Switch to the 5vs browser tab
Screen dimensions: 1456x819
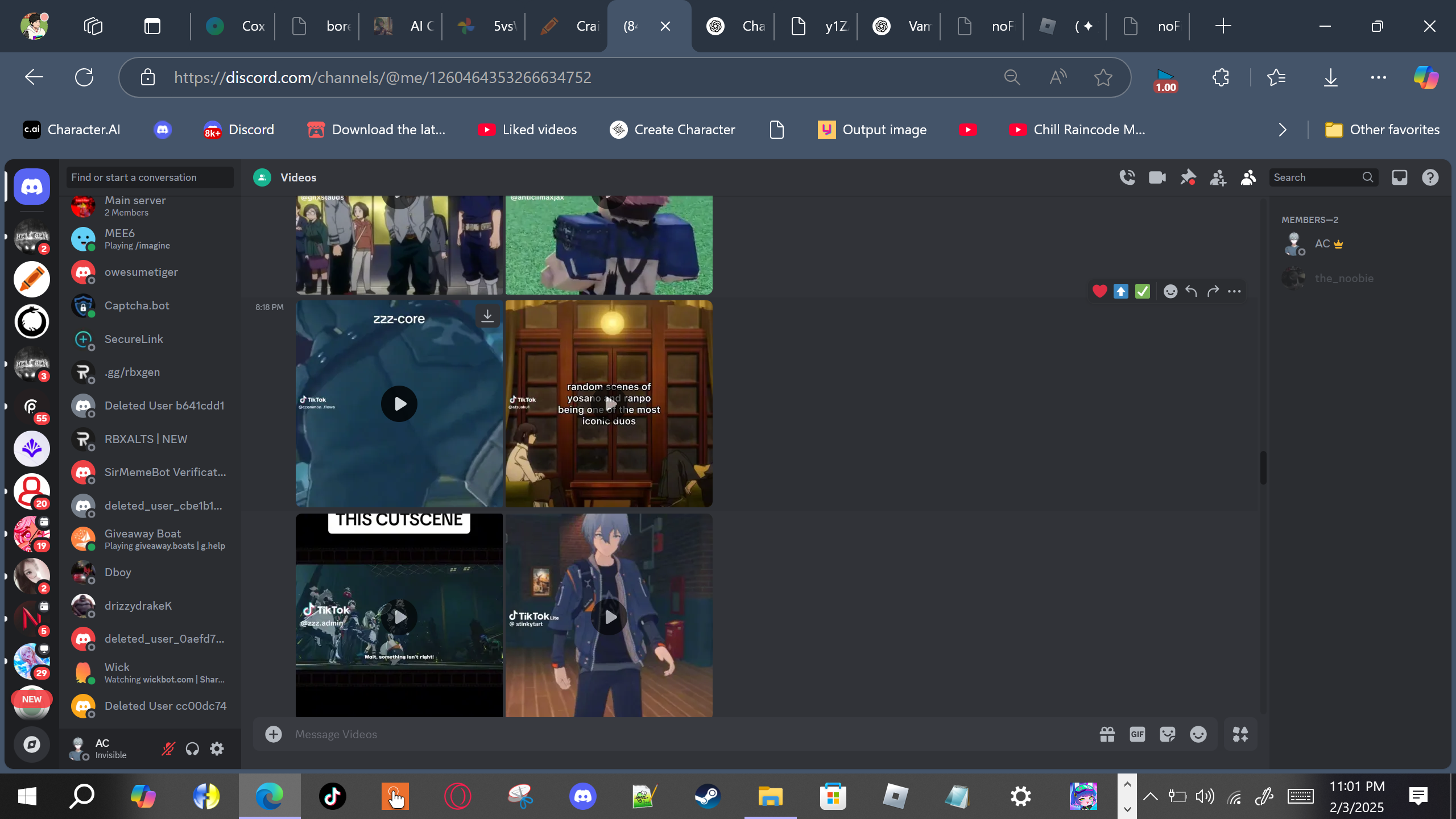(484, 26)
